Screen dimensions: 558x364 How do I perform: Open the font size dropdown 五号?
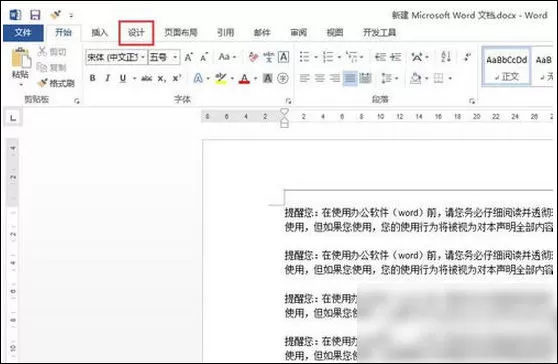tap(175, 57)
